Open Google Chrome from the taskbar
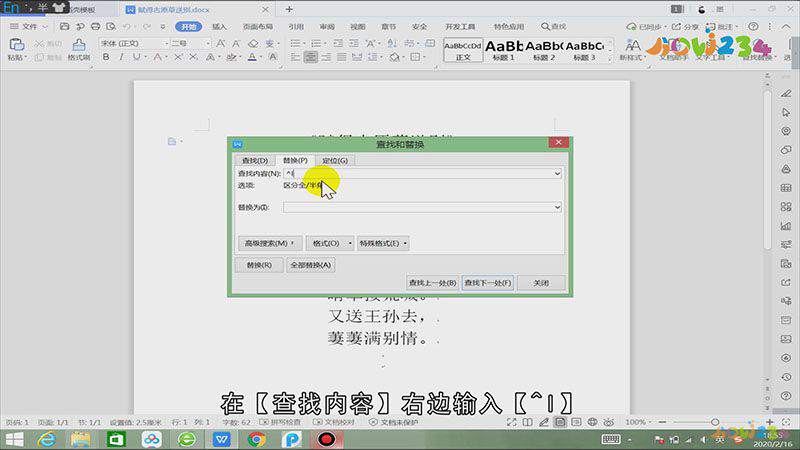Screen dimensions: 800x450 pos(257,439)
